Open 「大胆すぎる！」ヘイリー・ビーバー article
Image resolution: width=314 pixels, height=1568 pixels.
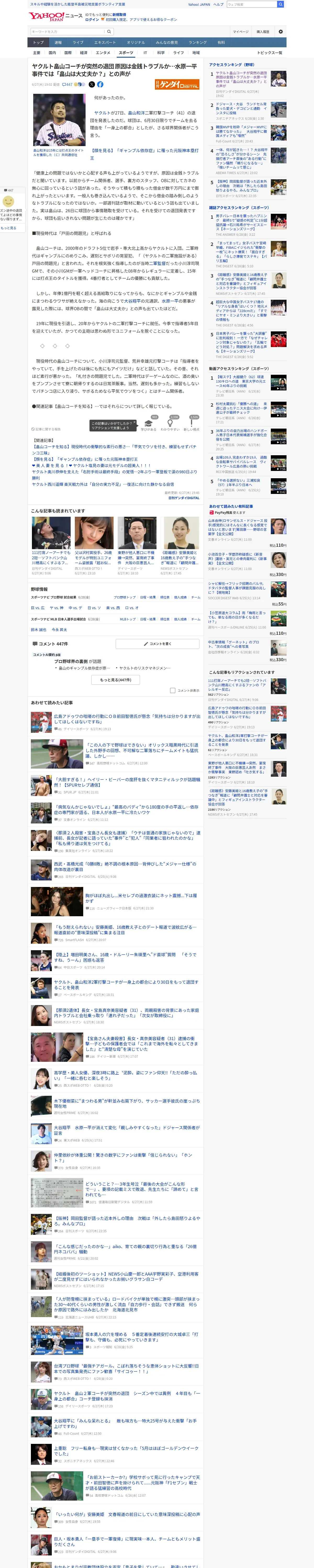pos(127,782)
